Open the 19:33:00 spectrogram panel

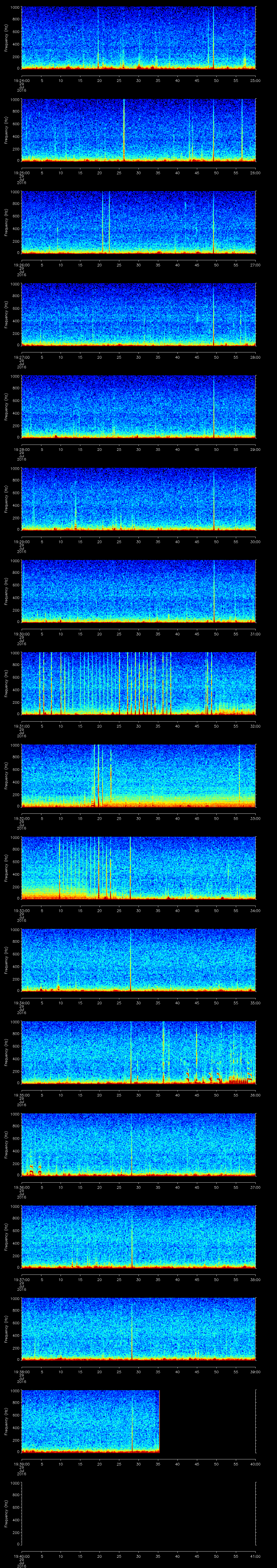click(x=138, y=868)
